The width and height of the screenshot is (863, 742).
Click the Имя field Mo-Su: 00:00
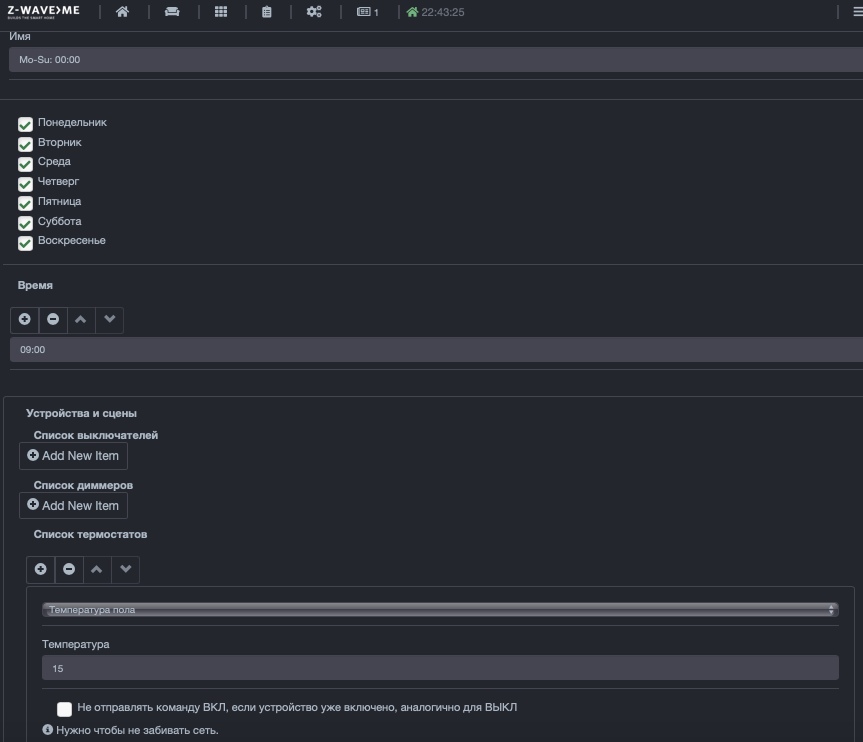[x=436, y=59]
